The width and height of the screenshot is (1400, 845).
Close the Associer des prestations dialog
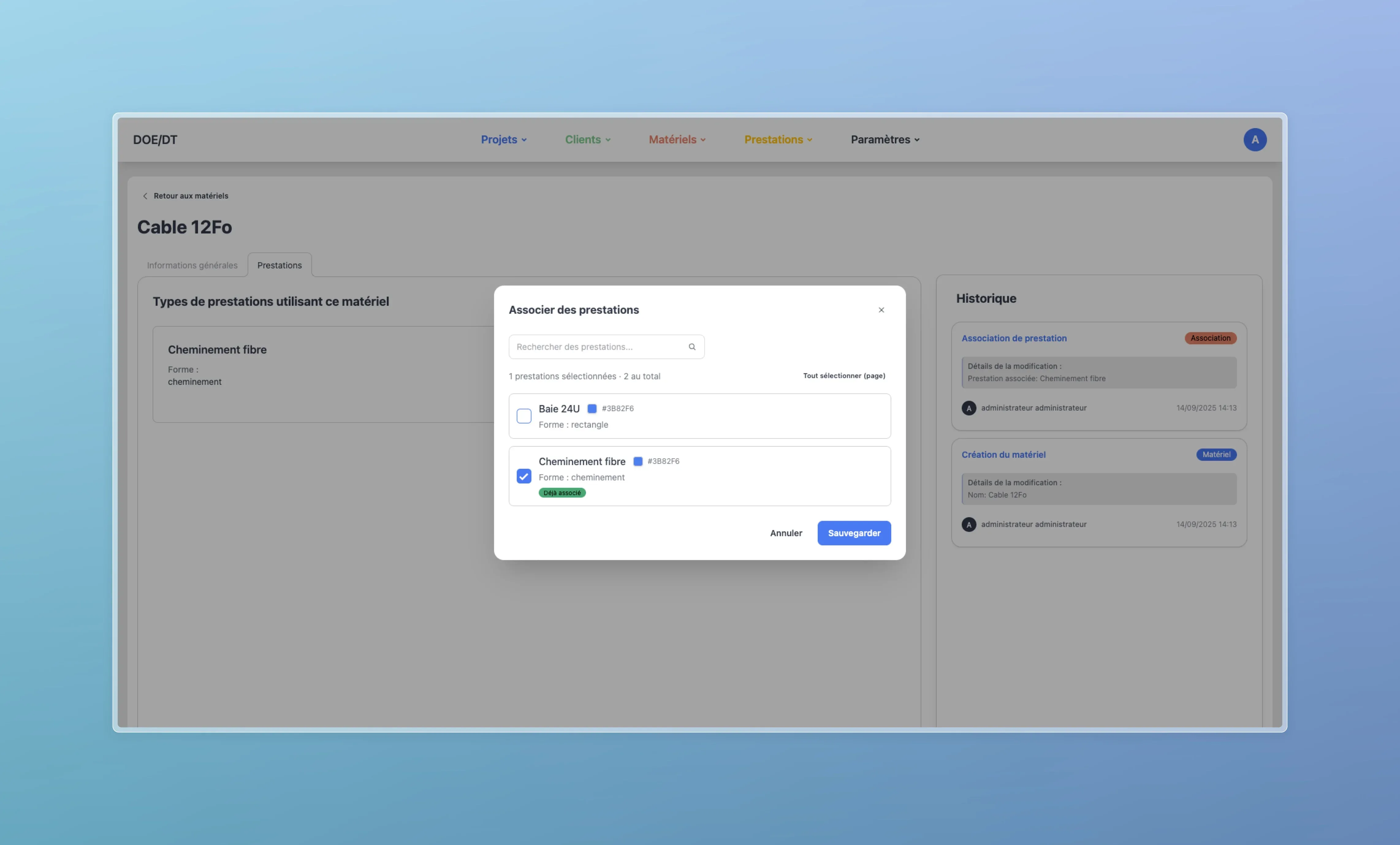tap(881, 310)
